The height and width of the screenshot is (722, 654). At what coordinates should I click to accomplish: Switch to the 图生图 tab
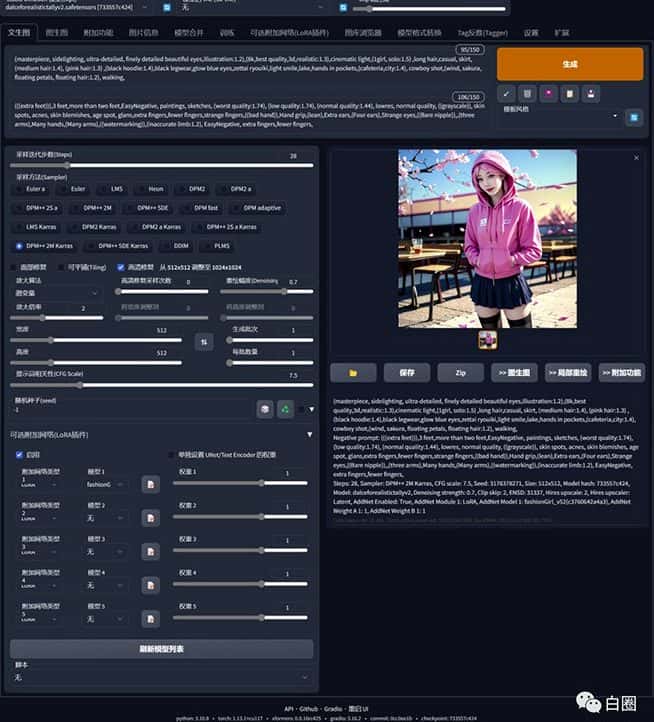57,32
